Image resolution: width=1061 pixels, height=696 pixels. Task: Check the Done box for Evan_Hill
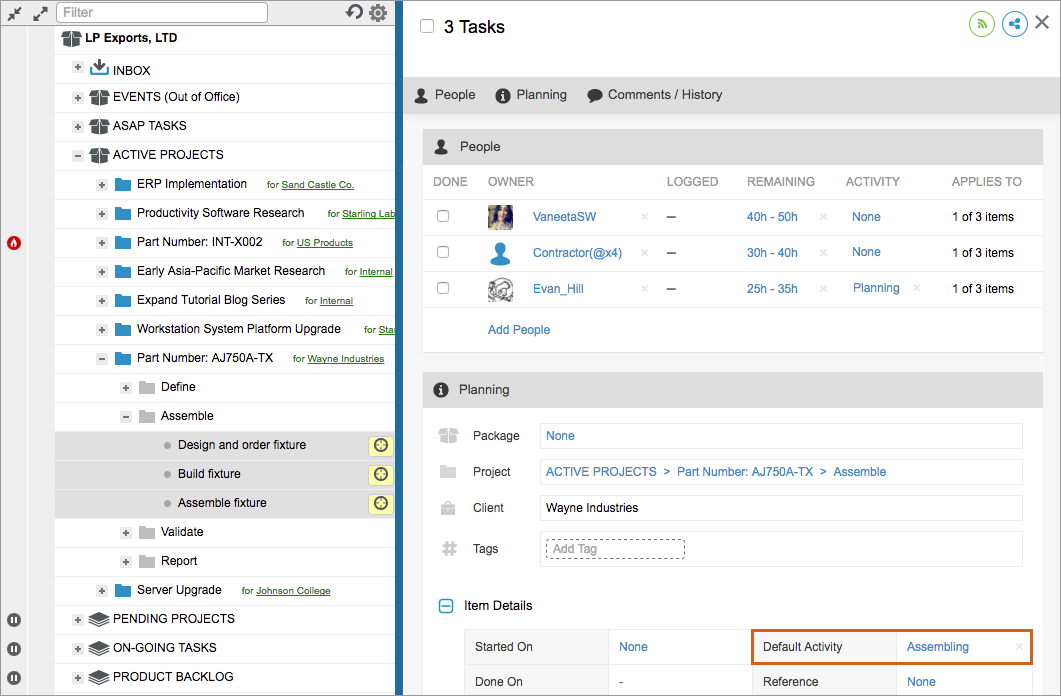[443, 288]
